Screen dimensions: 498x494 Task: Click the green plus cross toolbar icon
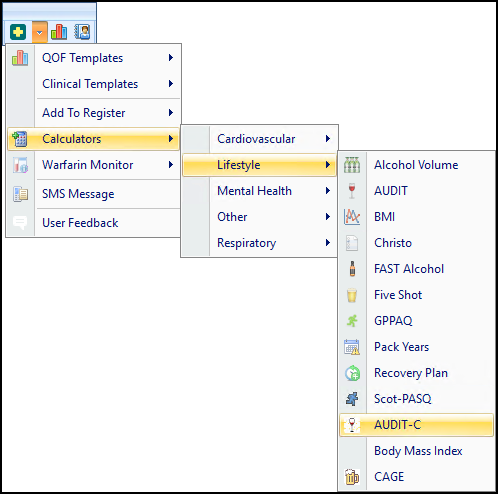[18, 32]
